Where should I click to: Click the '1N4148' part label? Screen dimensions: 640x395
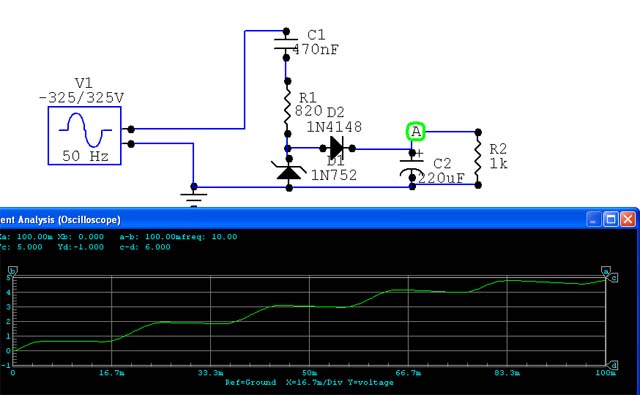point(334,127)
